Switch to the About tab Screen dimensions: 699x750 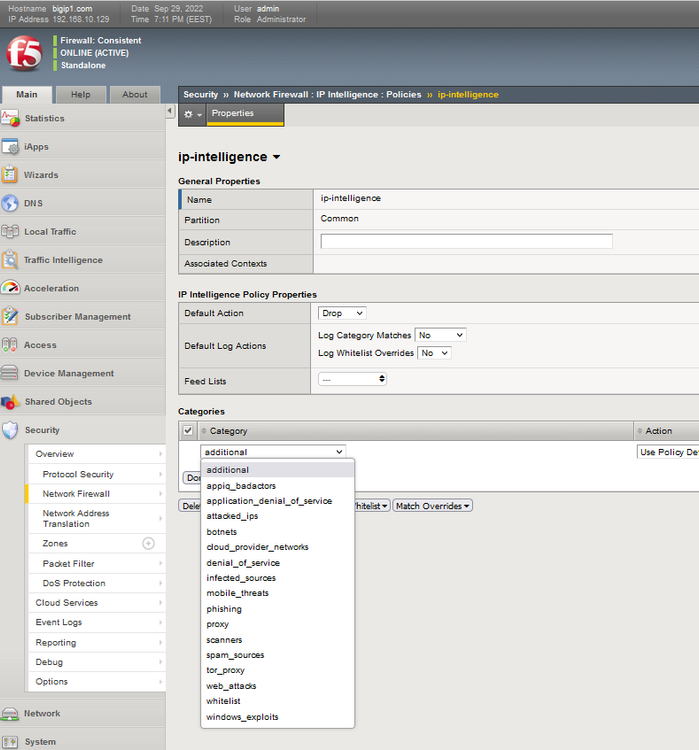pyautogui.click(x=135, y=95)
